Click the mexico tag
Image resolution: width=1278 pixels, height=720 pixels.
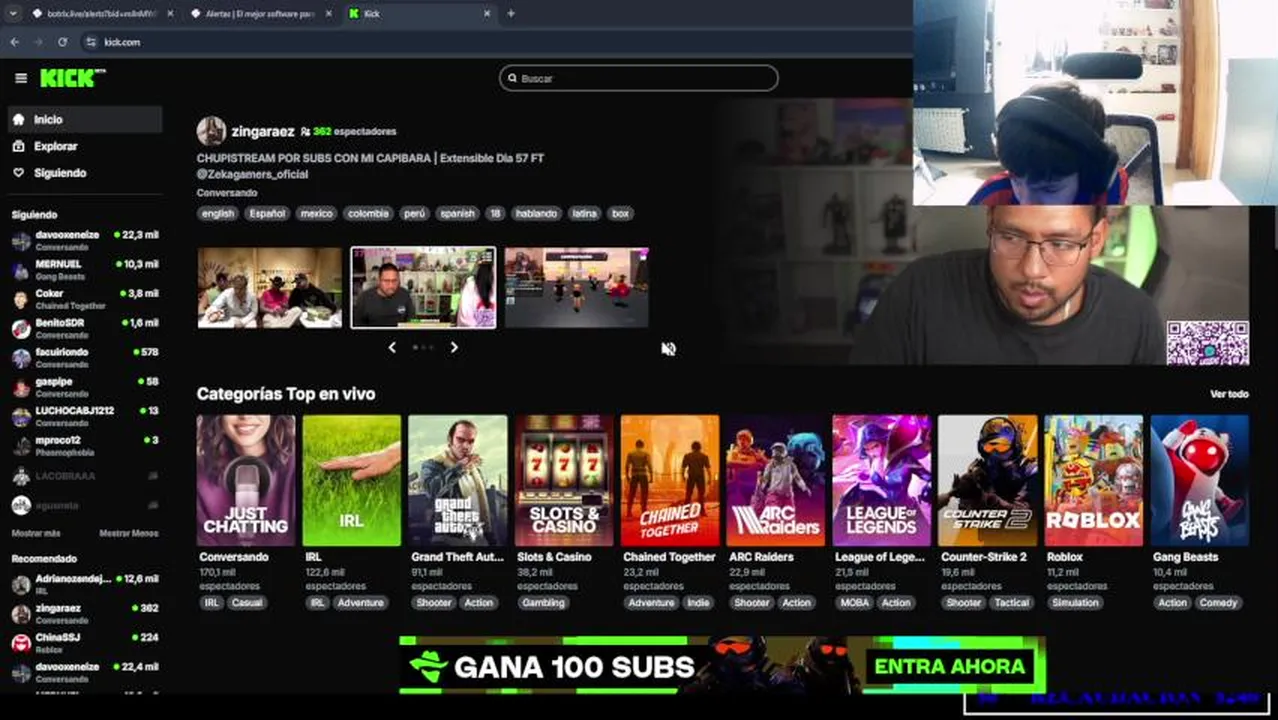317,213
